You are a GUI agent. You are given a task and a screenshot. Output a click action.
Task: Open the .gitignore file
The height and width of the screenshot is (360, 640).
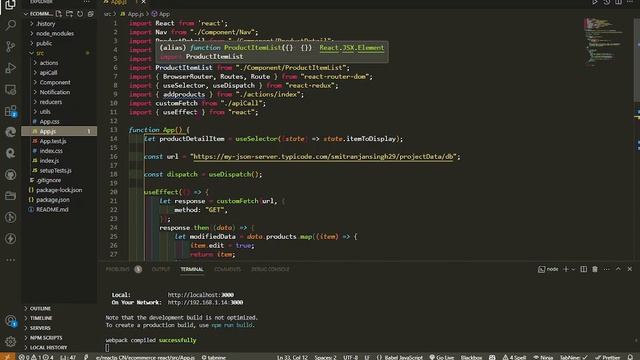pos(49,180)
